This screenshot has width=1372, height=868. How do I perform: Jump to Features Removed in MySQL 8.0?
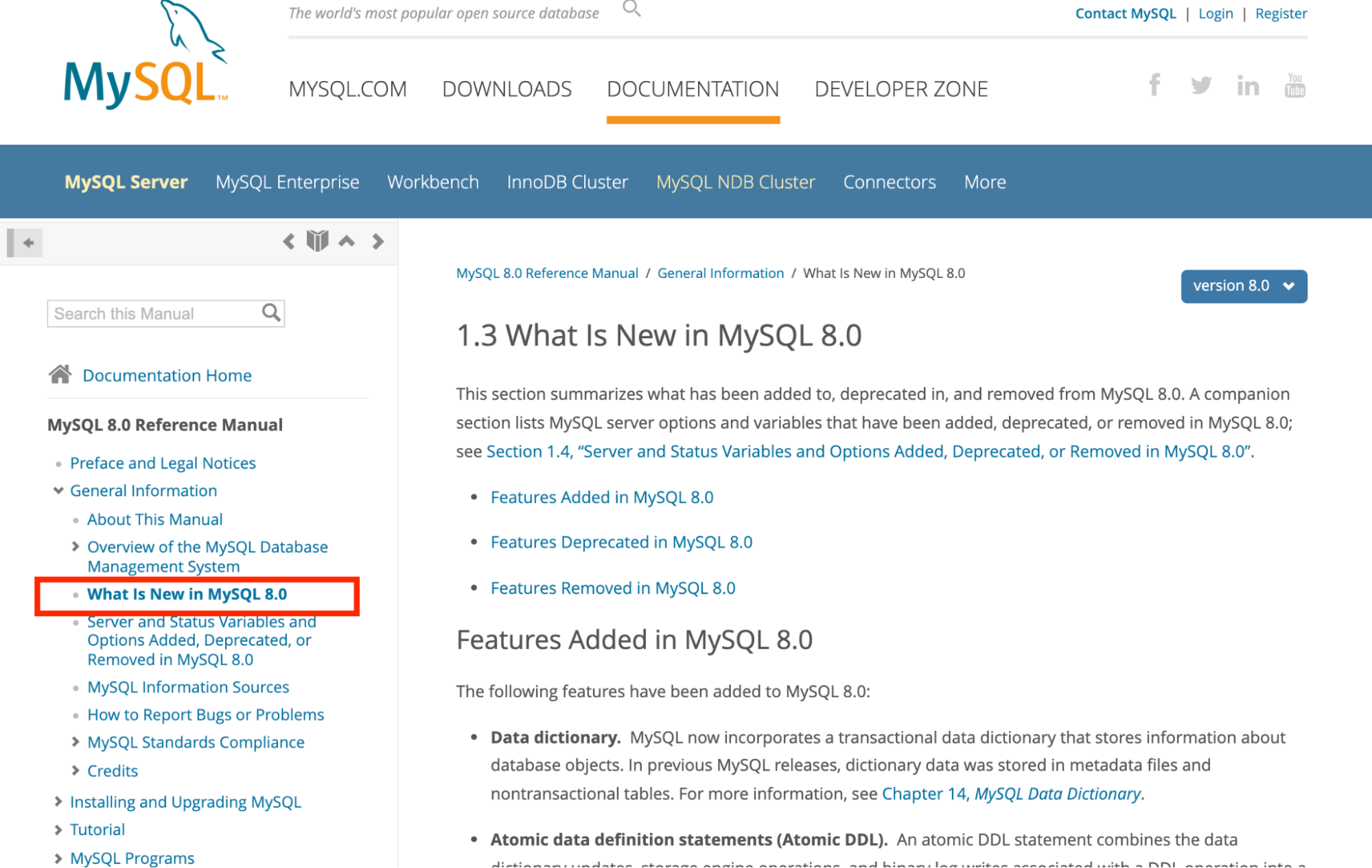[612, 588]
